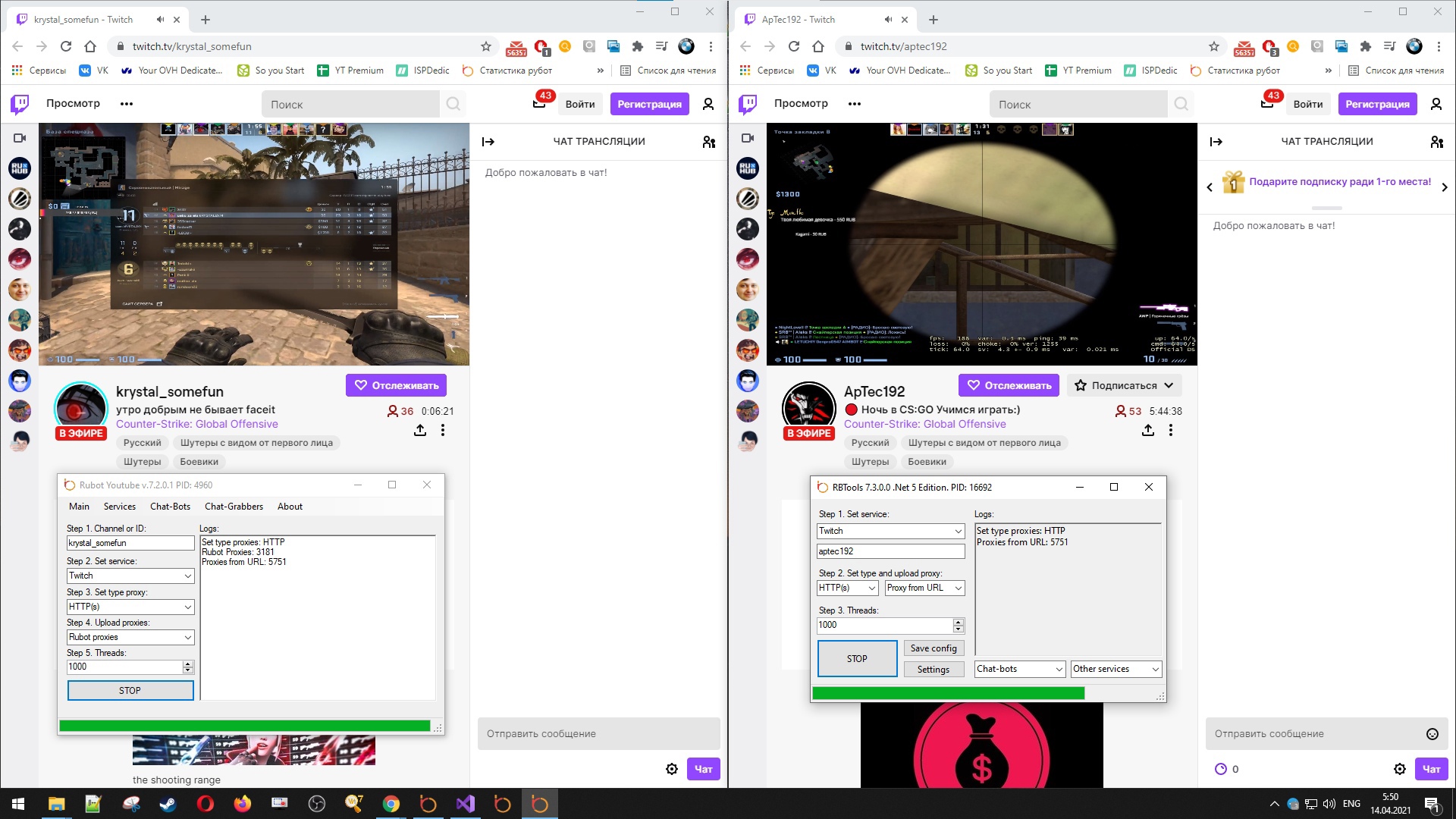This screenshot has height=819, width=1456.
Task: Open emote picker in right chat box
Action: [1432, 733]
